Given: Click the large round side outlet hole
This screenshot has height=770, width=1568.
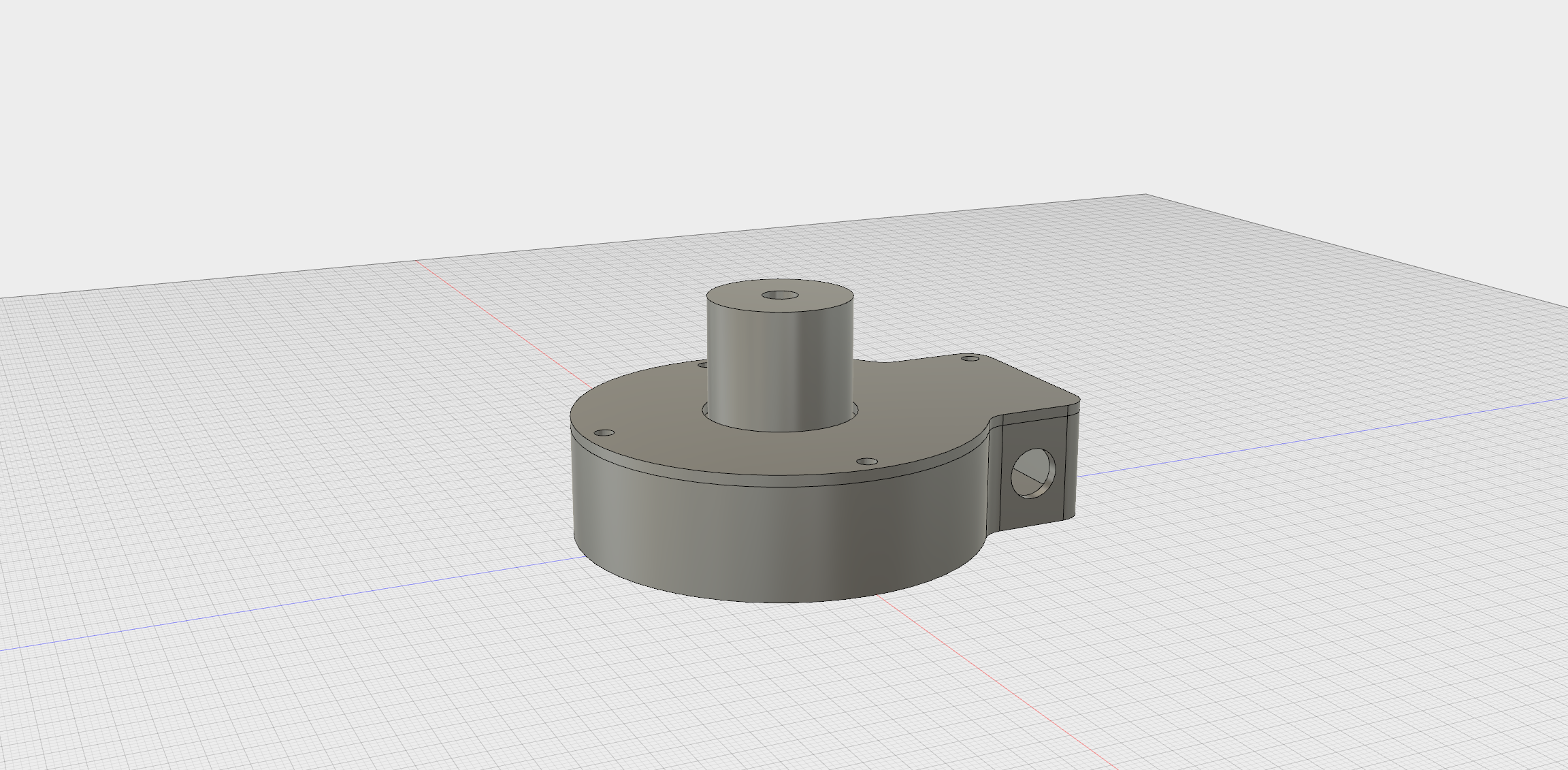Looking at the screenshot, I should point(1032,472).
